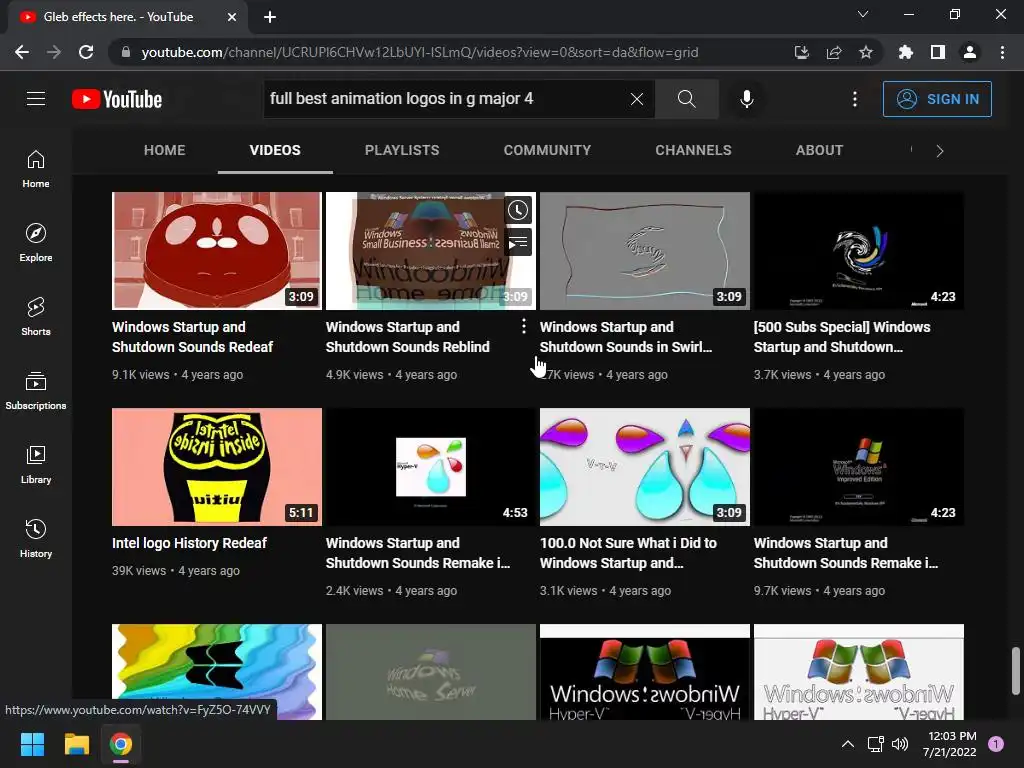The image size is (1024, 768).
Task: Click the browser address bar URL
Action: [x=420, y=52]
